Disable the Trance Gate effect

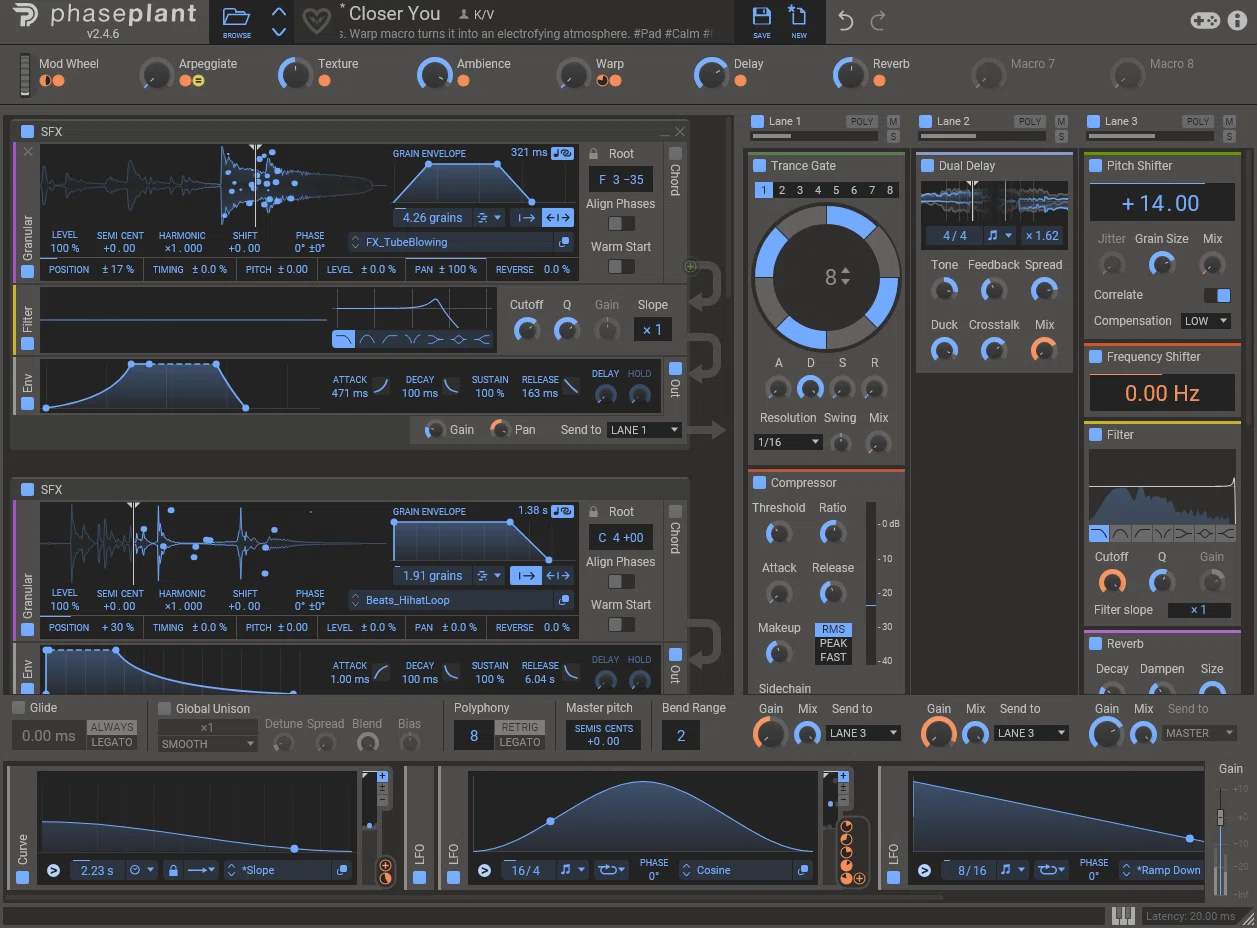click(x=760, y=166)
